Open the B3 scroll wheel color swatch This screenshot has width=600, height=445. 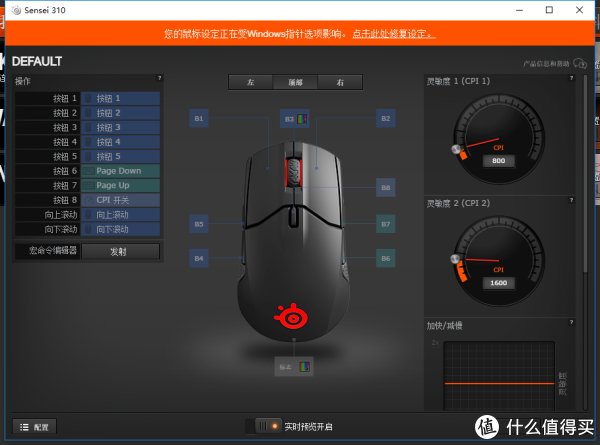[x=302, y=119]
